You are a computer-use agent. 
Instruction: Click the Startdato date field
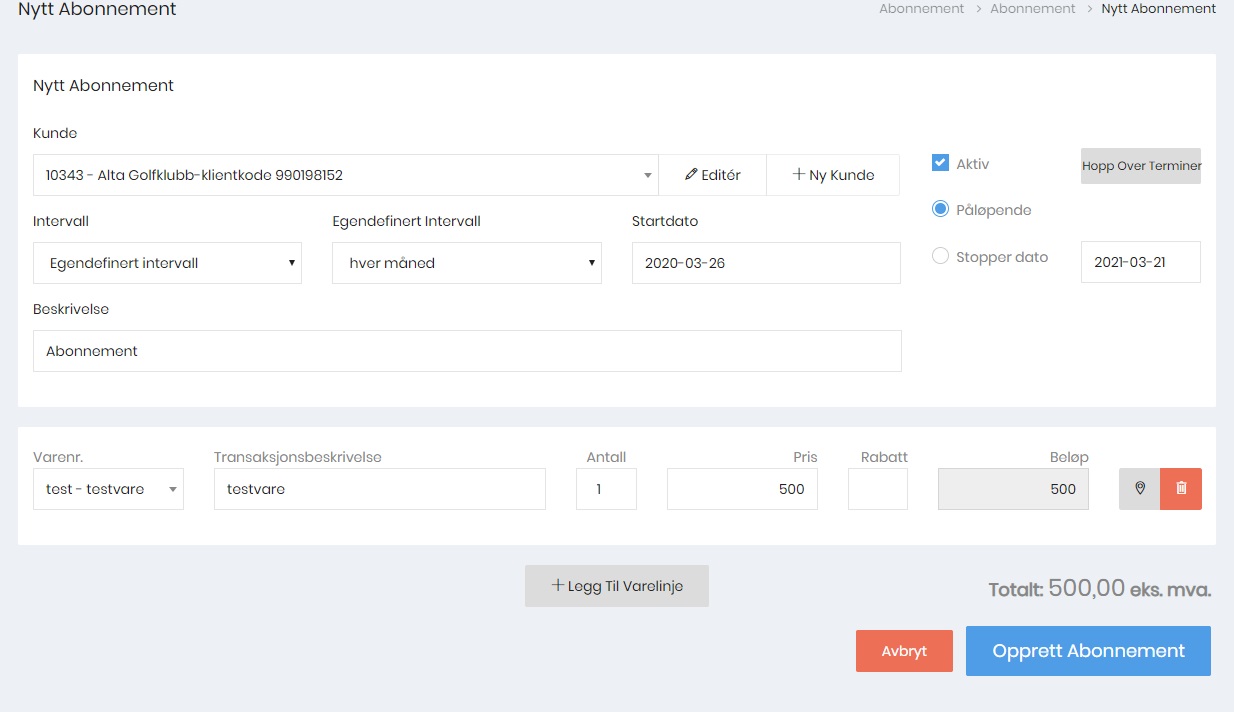click(766, 263)
